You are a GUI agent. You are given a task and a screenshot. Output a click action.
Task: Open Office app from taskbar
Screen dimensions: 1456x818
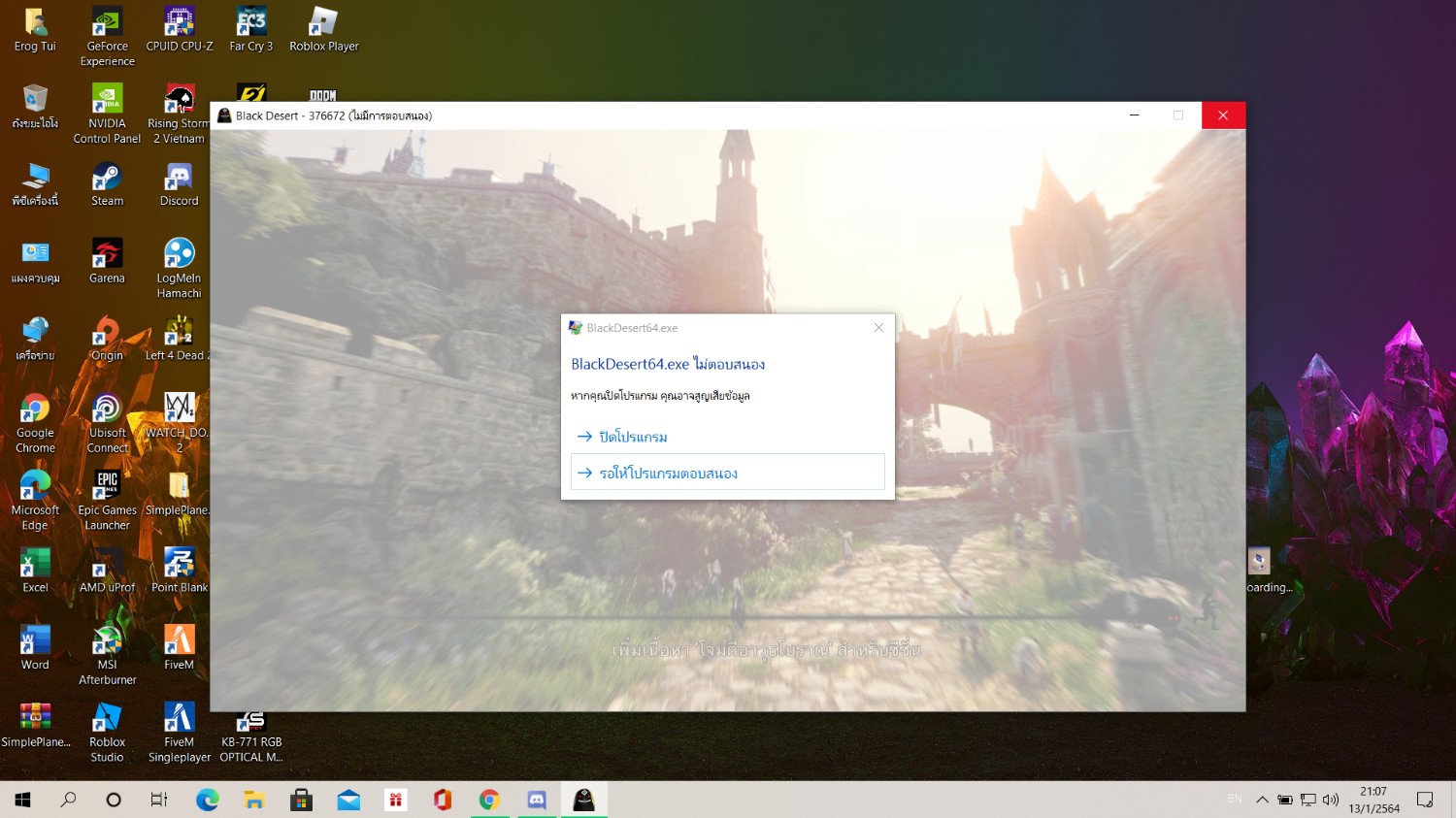(x=443, y=800)
